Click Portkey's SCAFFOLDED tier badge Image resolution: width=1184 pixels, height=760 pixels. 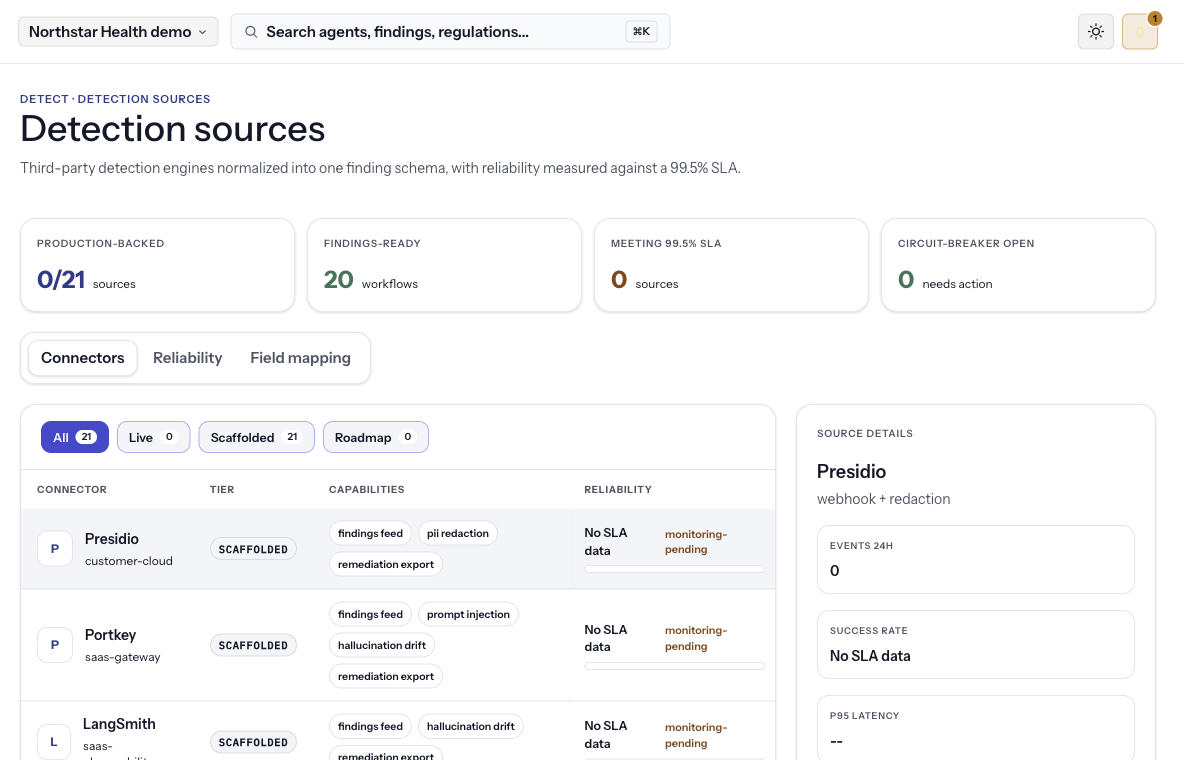coord(253,645)
